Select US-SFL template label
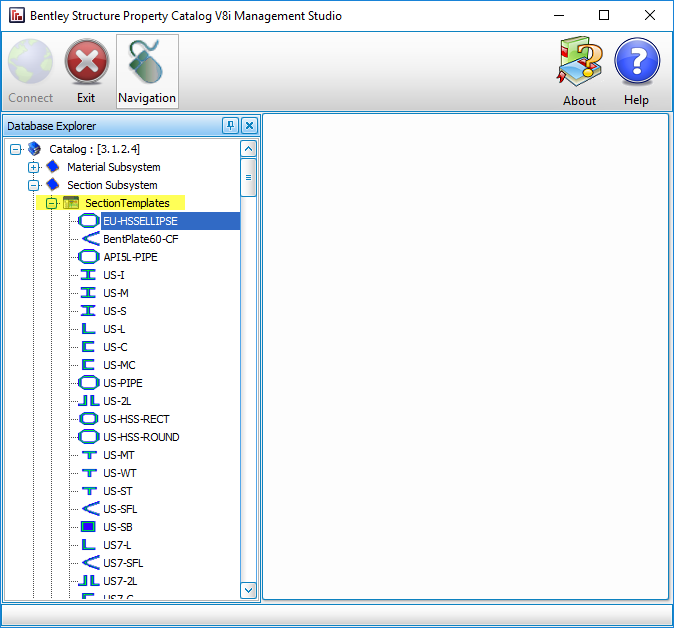674x628 pixels. (120, 509)
